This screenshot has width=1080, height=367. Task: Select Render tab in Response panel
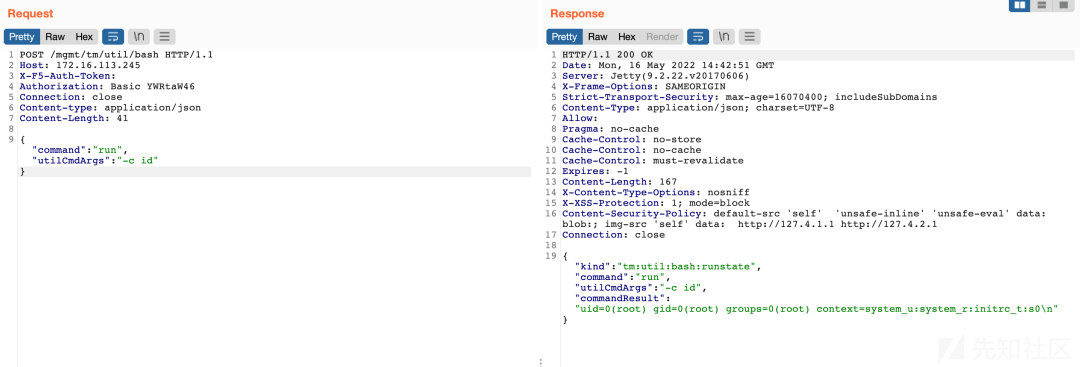(662, 36)
